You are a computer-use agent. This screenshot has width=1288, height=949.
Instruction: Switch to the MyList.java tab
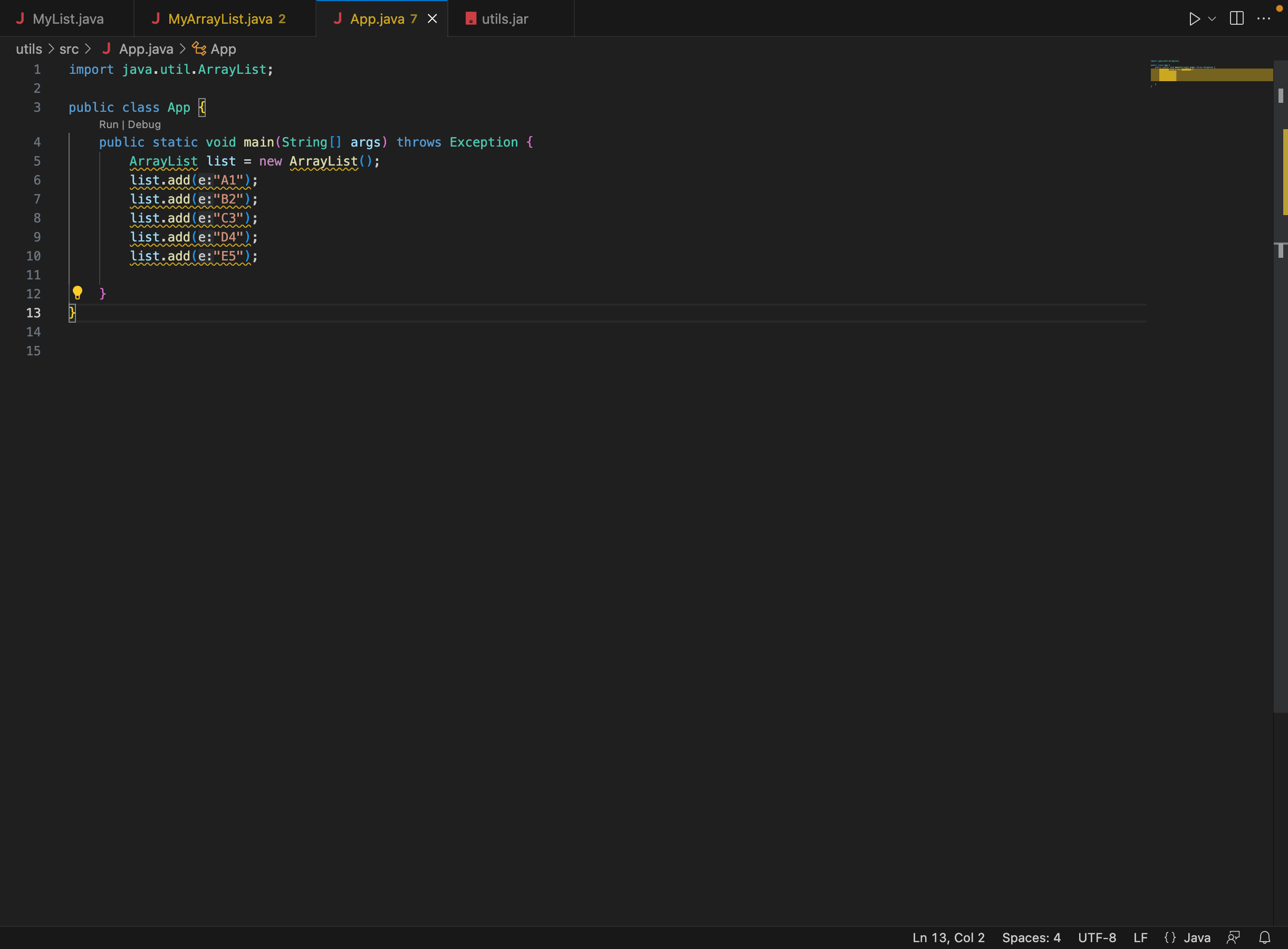[x=68, y=19]
